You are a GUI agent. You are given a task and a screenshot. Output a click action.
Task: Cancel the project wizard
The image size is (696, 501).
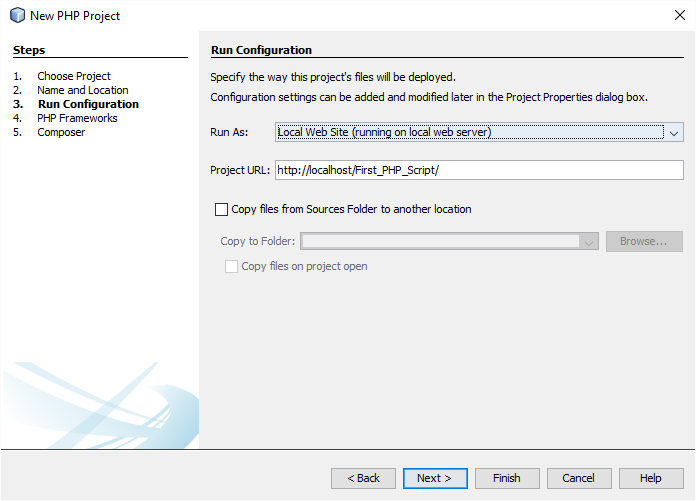(x=579, y=478)
